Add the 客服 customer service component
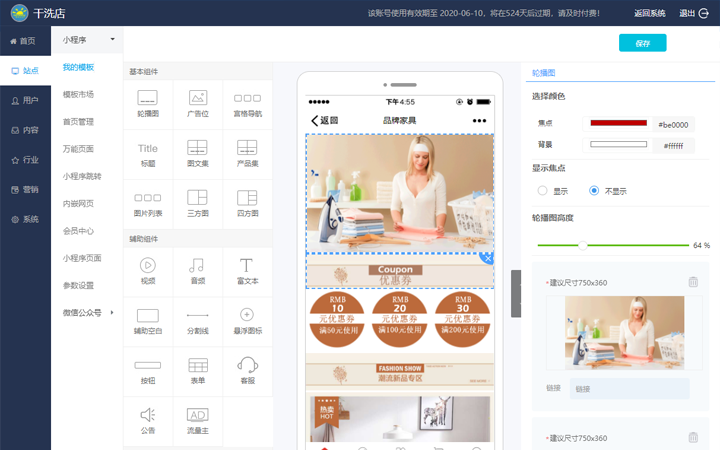Viewport: 720px width, 450px height. pyautogui.click(x=247, y=371)
